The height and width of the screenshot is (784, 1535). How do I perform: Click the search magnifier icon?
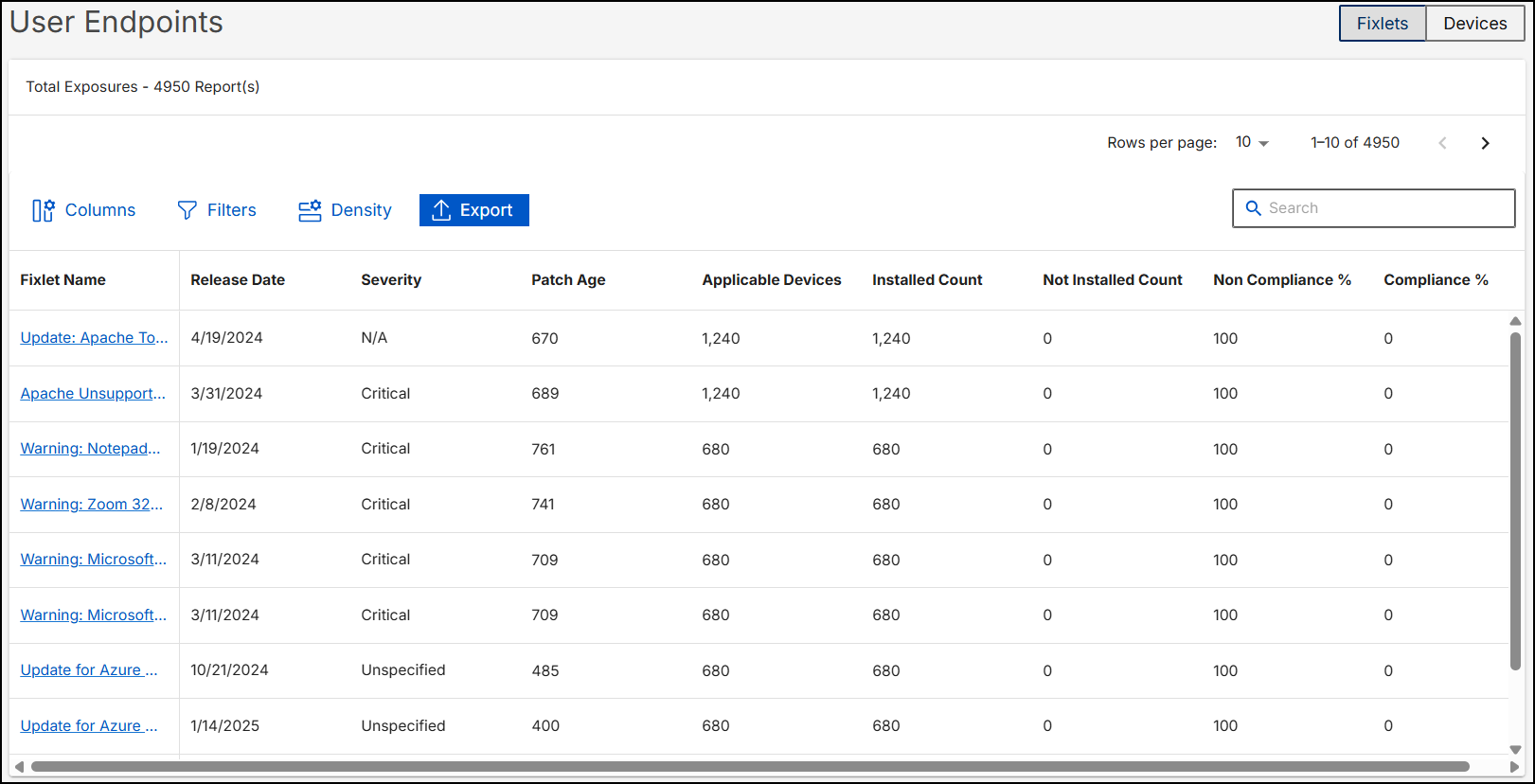pos(1253,208)
